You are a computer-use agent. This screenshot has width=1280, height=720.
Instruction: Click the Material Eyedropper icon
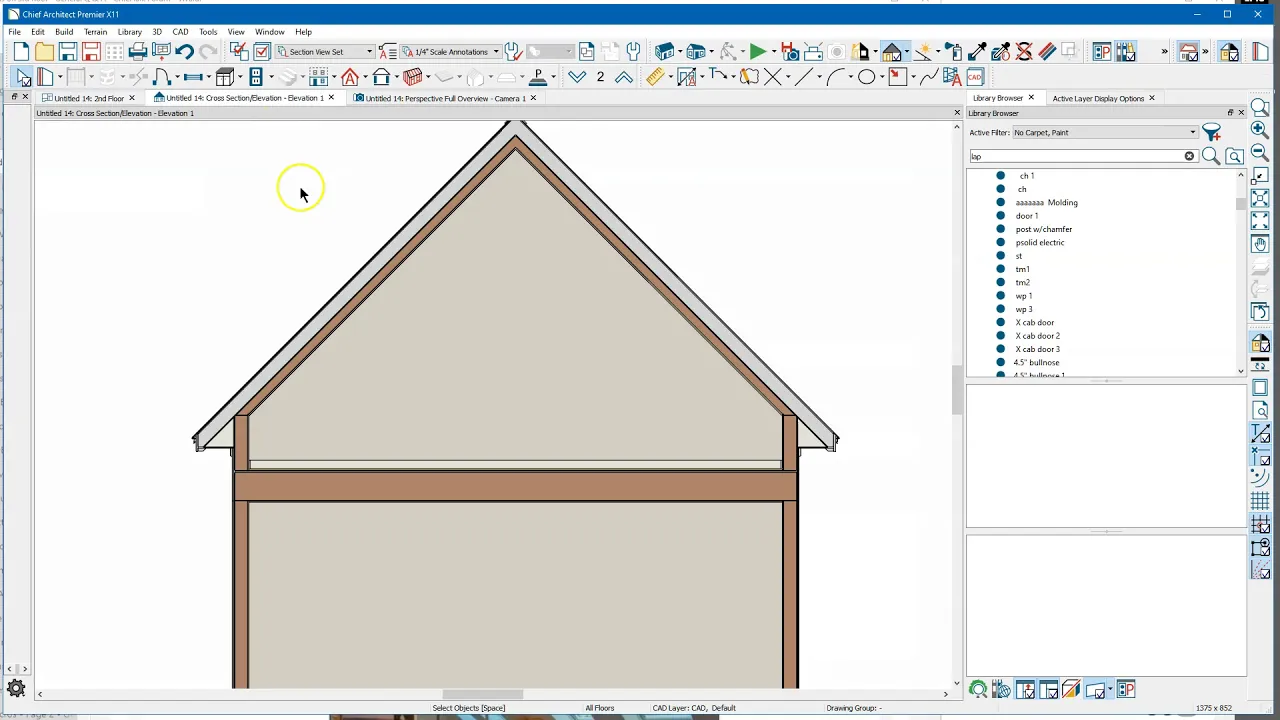coord(977,52)
